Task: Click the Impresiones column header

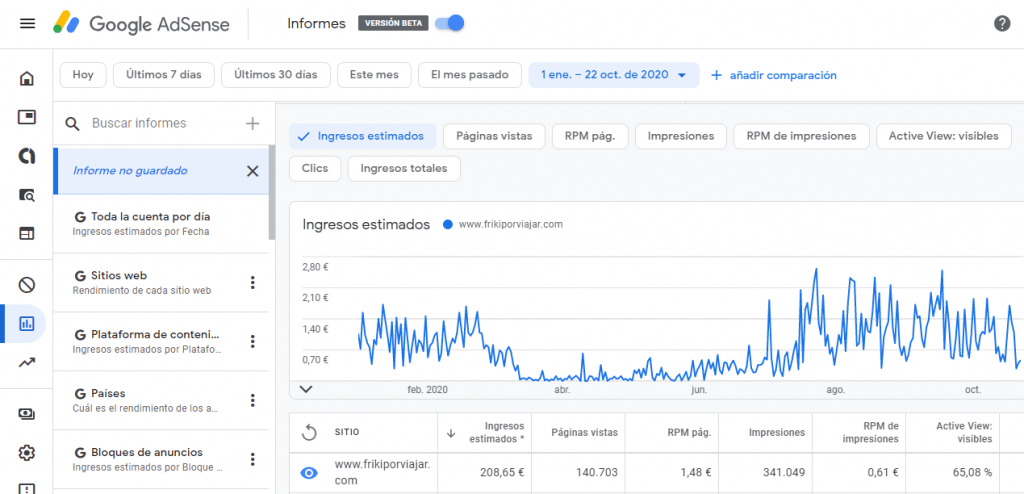Action: (x=776, y=433)
